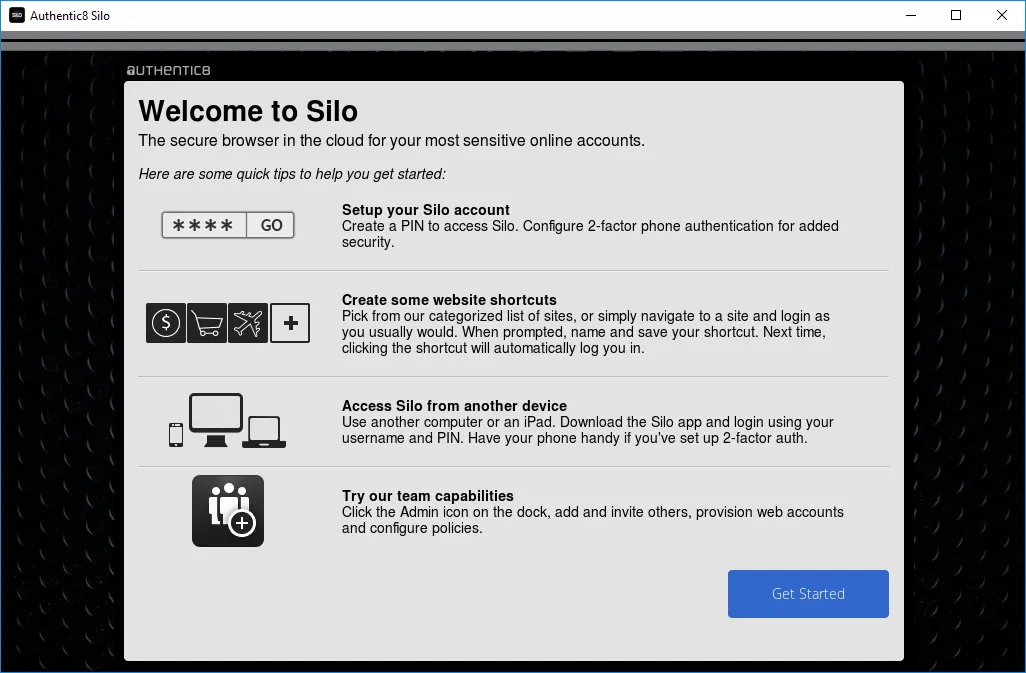Click the smartphone device icon

(176, 435)
